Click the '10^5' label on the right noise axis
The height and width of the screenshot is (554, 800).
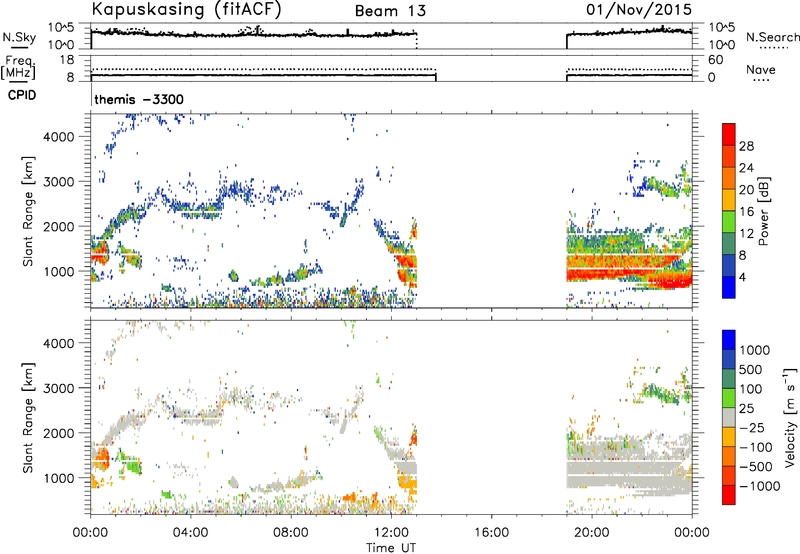tap(722, 28)
